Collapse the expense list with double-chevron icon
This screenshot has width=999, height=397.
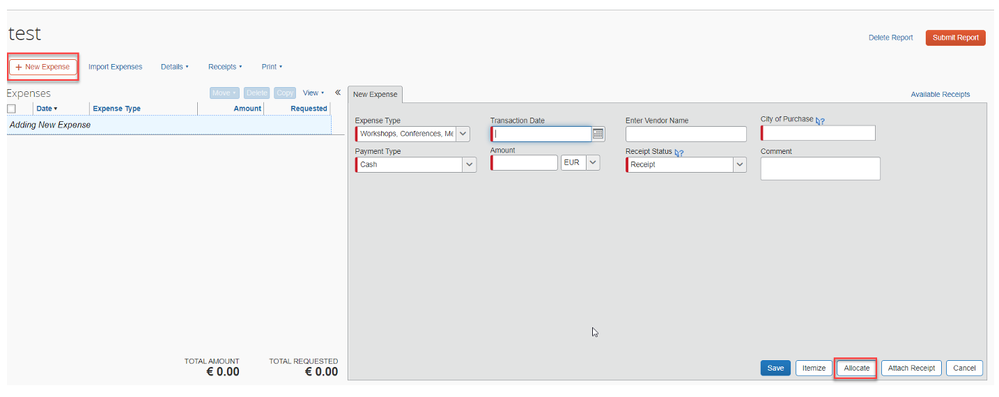click(338, 92)
